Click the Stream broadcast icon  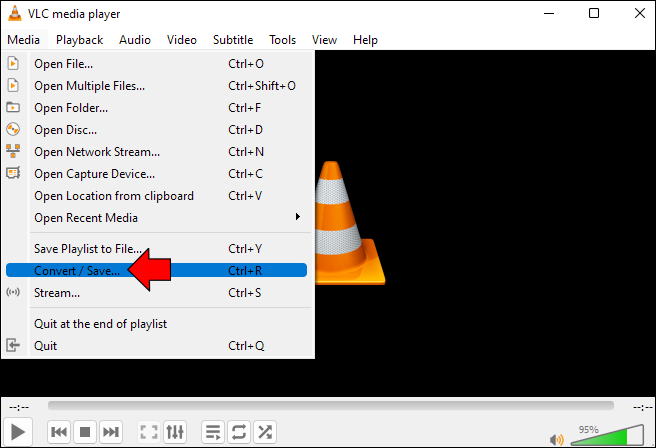13,292
